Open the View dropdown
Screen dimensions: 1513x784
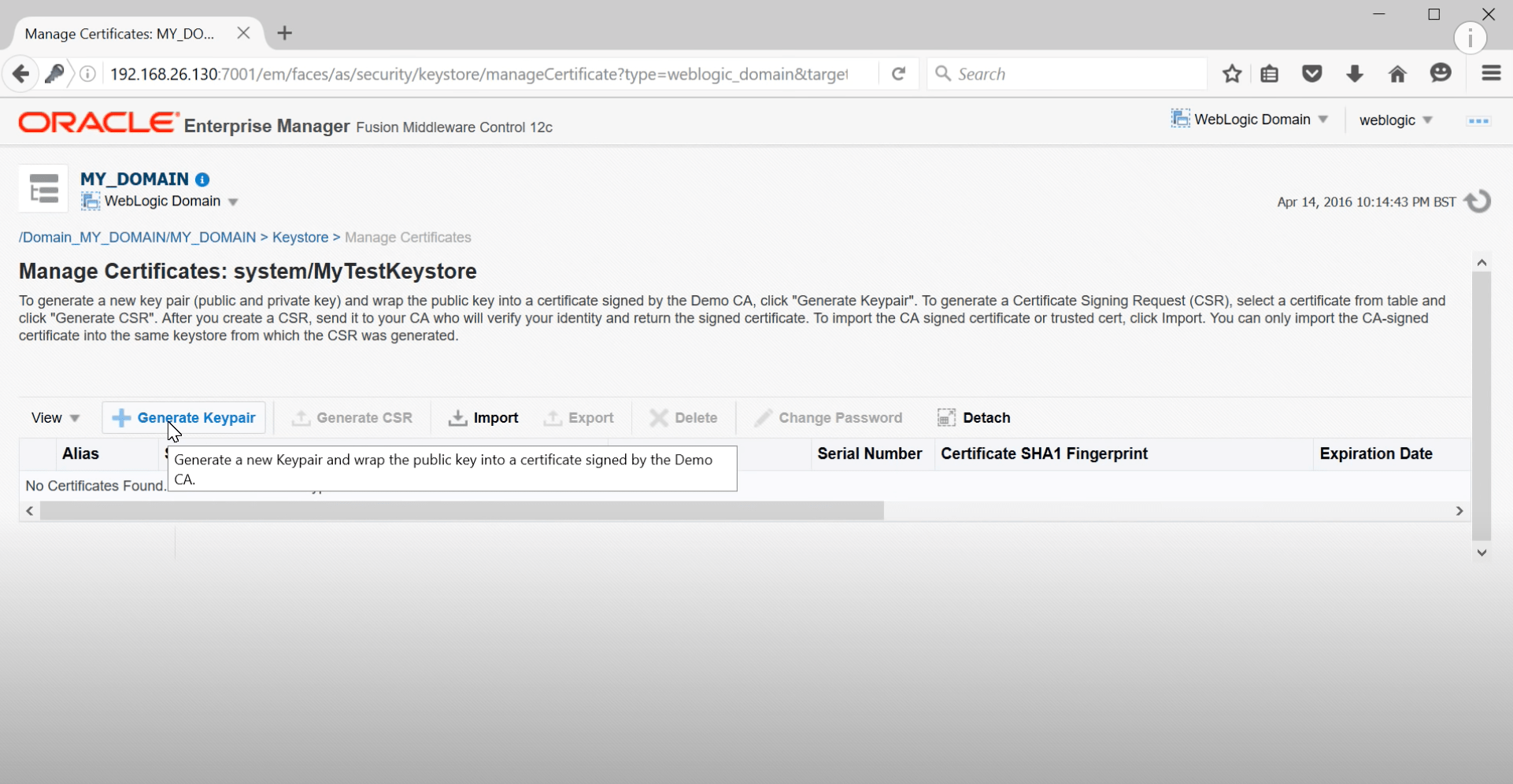pos(54,417)
